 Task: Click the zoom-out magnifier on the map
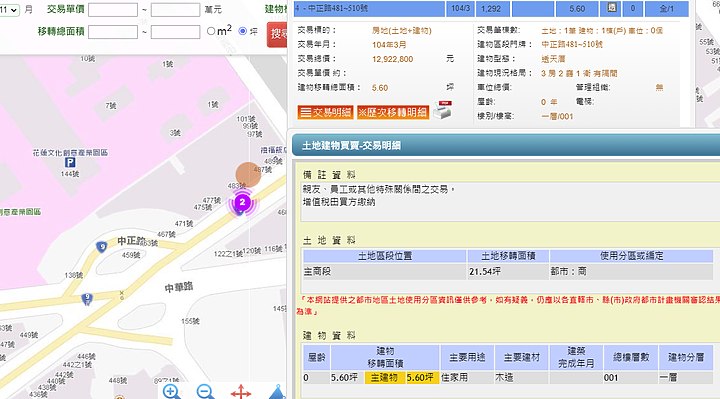click(x=205, y=392)
